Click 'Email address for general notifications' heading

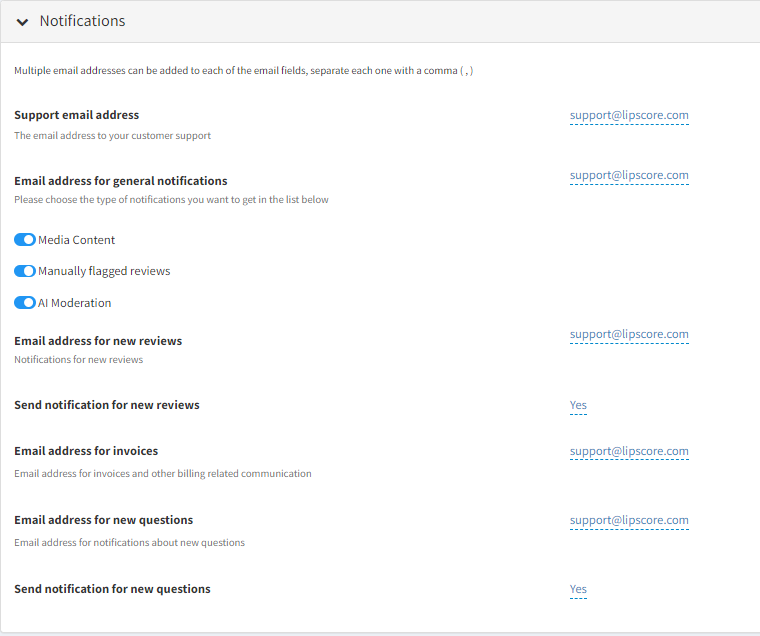click(x=121, y=181)
